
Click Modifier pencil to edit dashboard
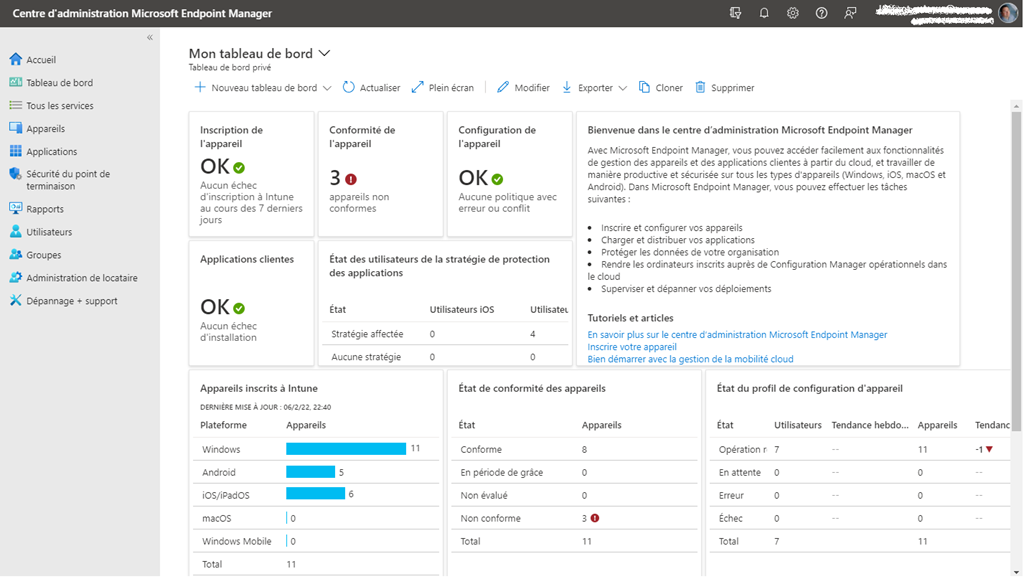click(x=503, y=88)
